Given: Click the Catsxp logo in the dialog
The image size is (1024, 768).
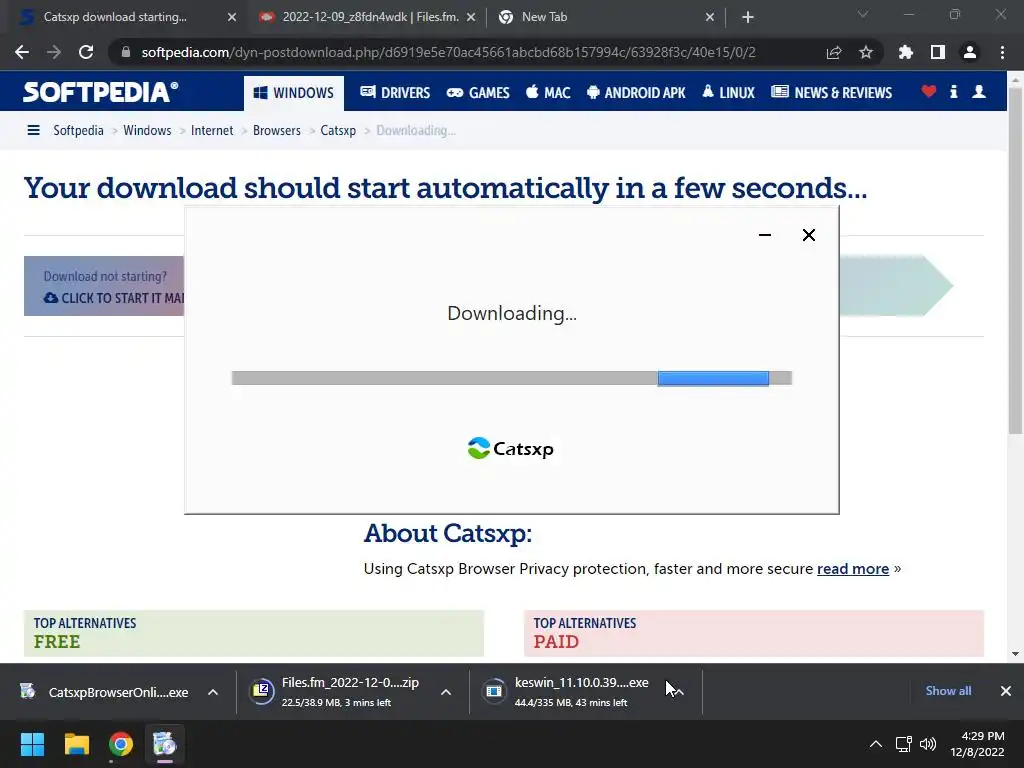Looking at the screenshot, I should pos(511,449).
